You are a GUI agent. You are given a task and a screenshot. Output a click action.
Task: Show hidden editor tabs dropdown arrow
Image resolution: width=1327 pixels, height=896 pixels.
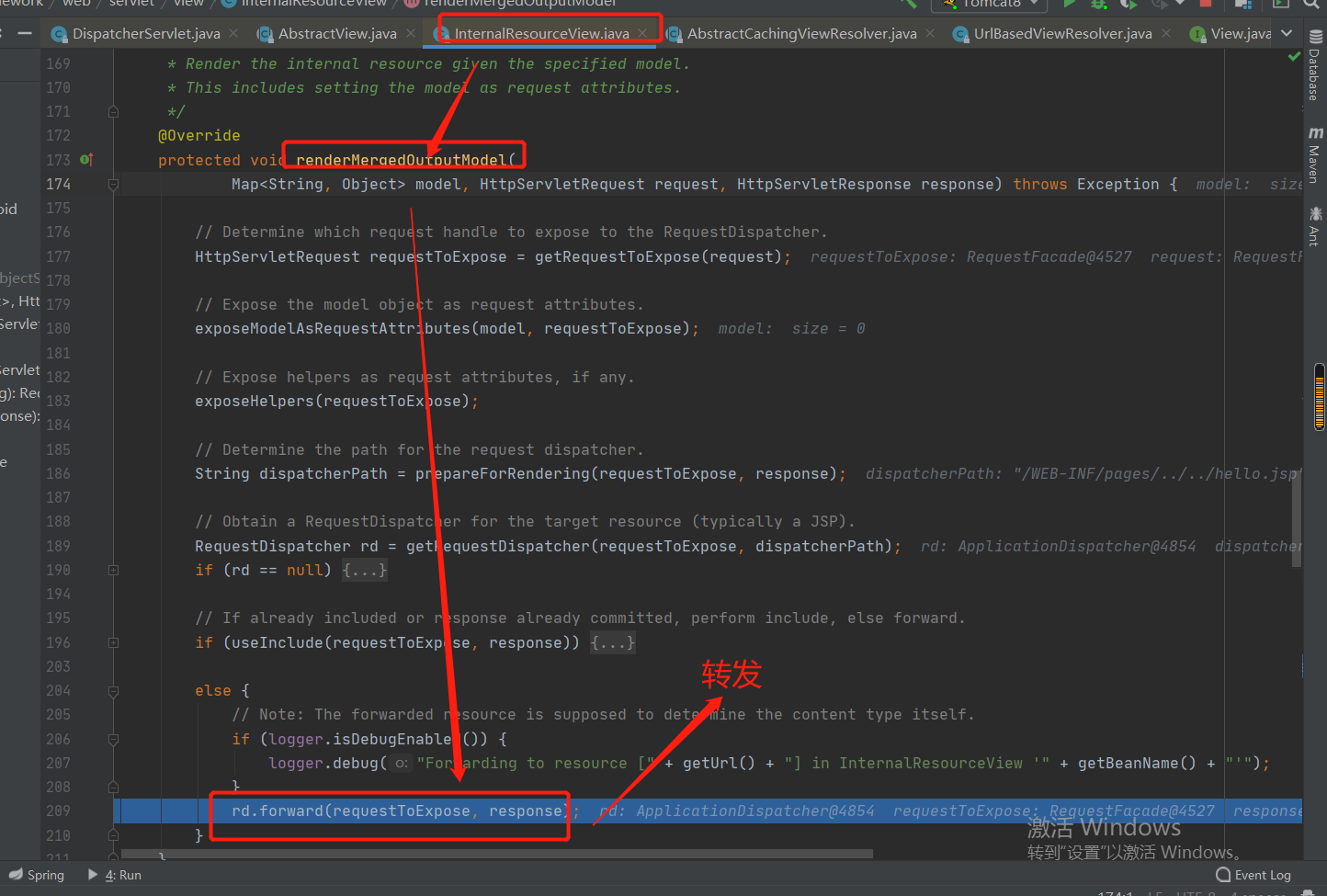coord(1287,34)
